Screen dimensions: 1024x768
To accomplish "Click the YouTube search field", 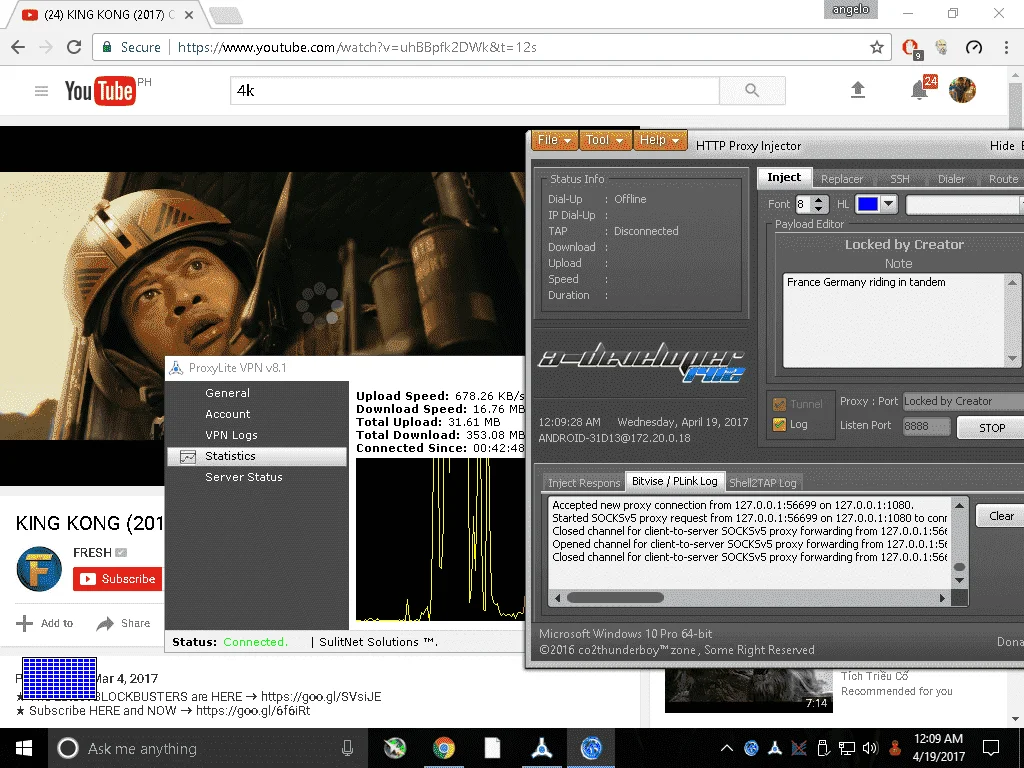I will pyautogui.click(x=475, y=90).
